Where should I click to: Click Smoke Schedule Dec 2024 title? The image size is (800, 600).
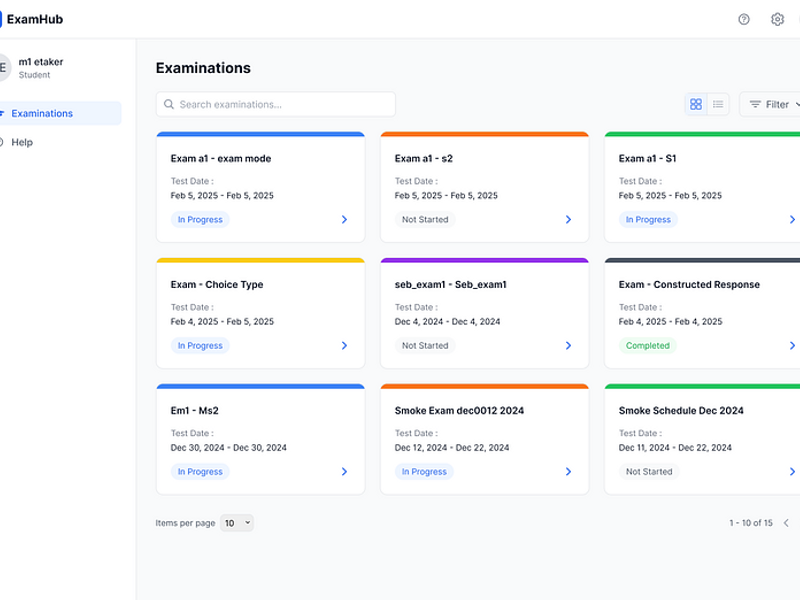(x=681, y=411)
